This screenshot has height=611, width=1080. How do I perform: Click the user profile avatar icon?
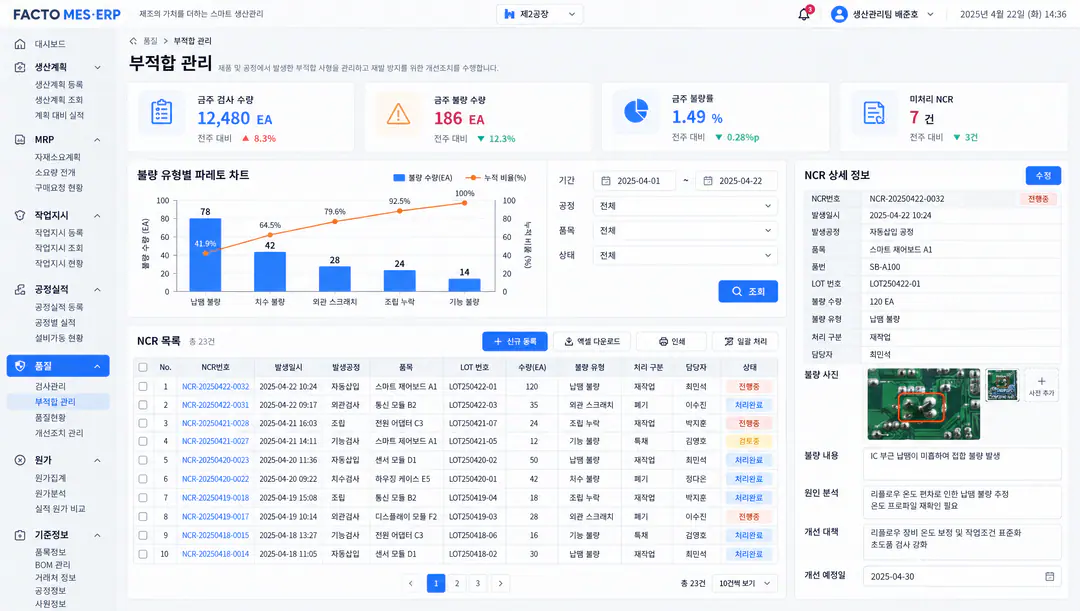[x=839, y=14]
